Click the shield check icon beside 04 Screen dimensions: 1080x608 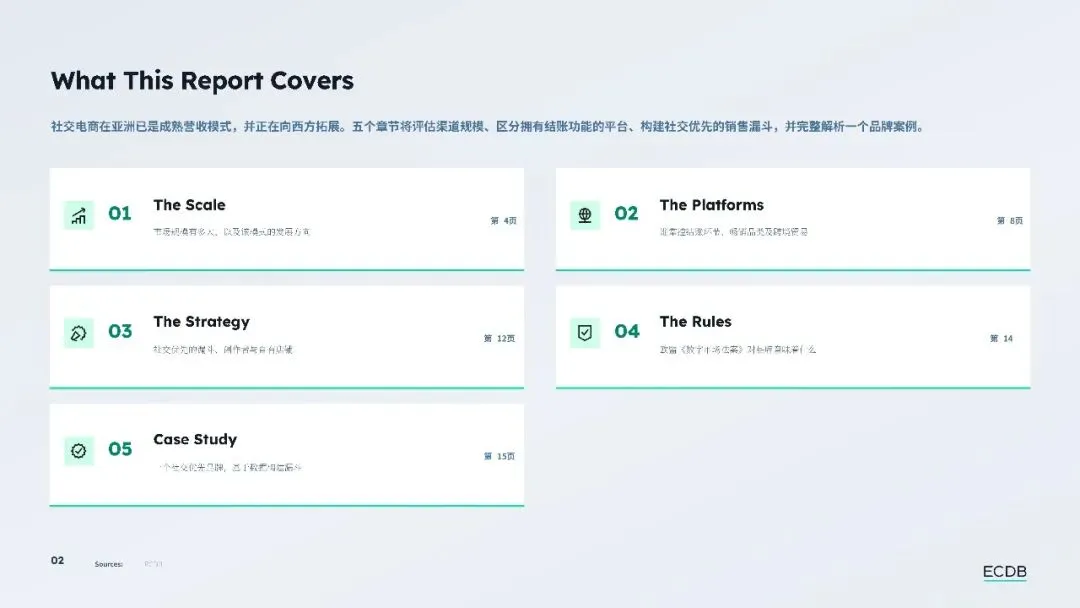585,333
